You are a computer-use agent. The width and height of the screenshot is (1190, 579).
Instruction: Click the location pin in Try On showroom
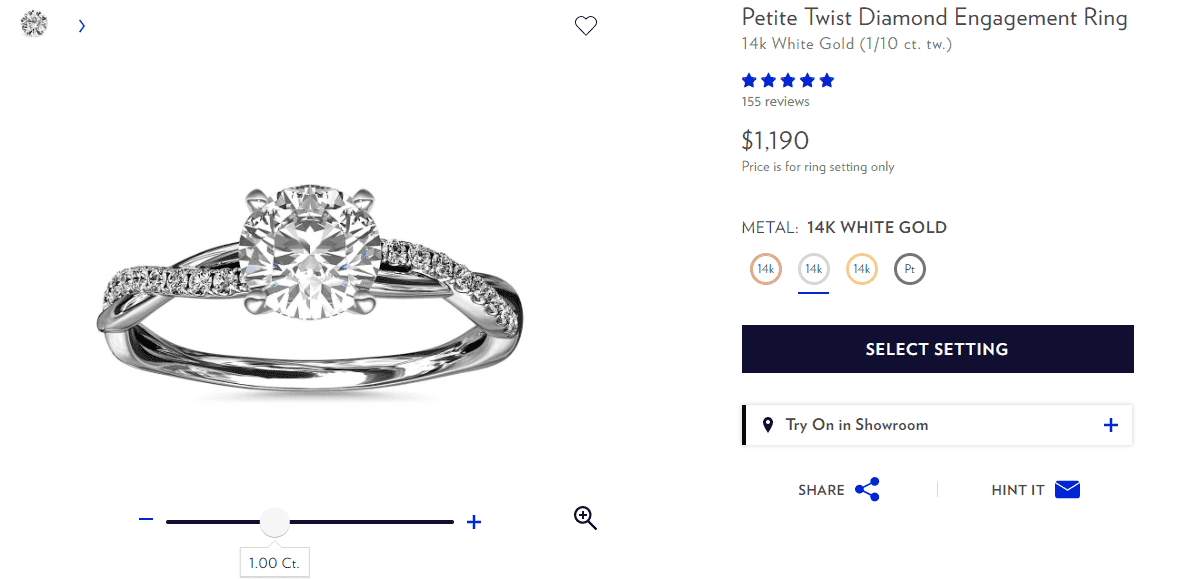768,424
